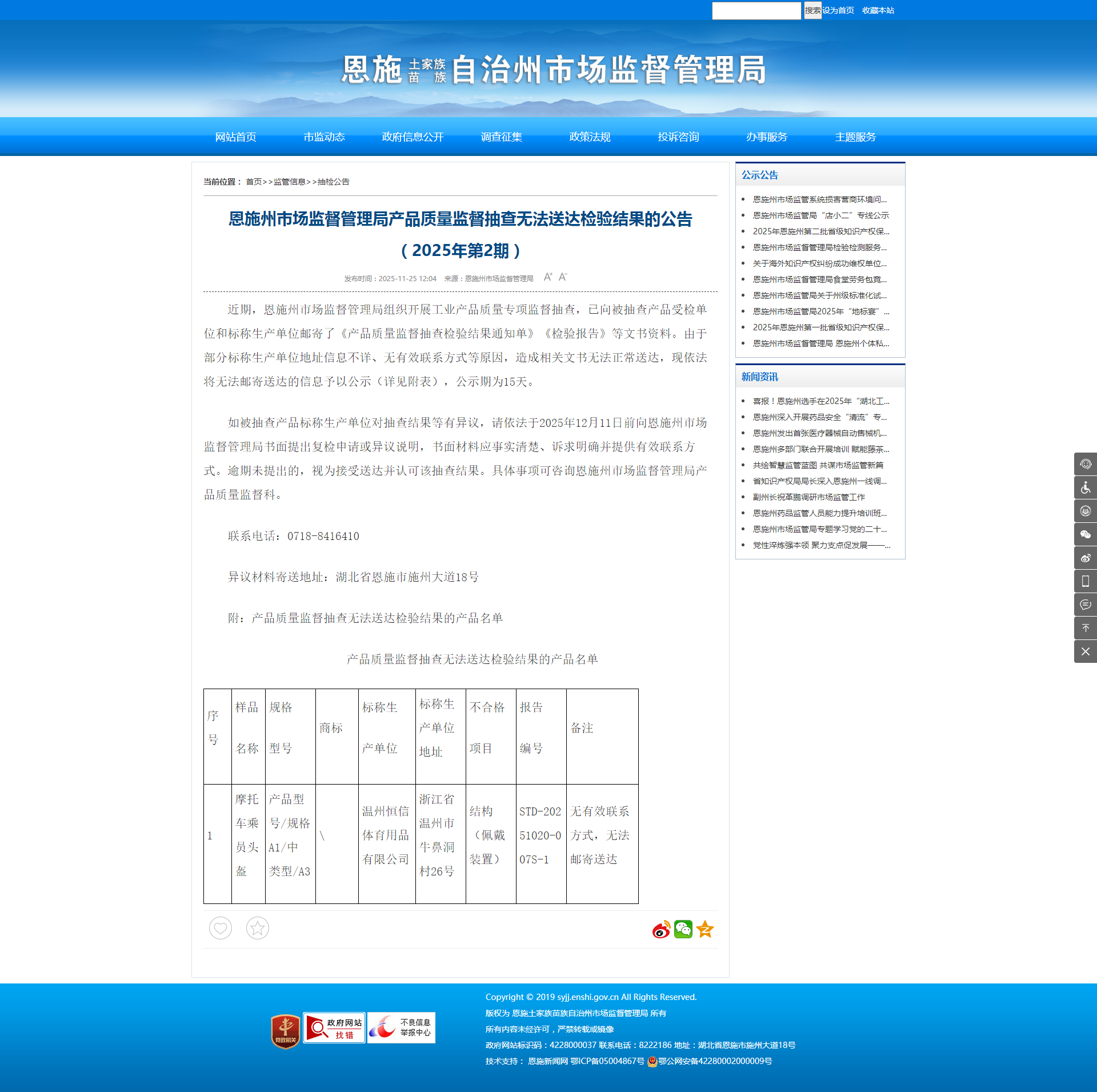Image resolution: width=1097 pixels, height=1092 pixels.
Task: Close the floating right sidebar
Action: click(x=1085, y=652)
